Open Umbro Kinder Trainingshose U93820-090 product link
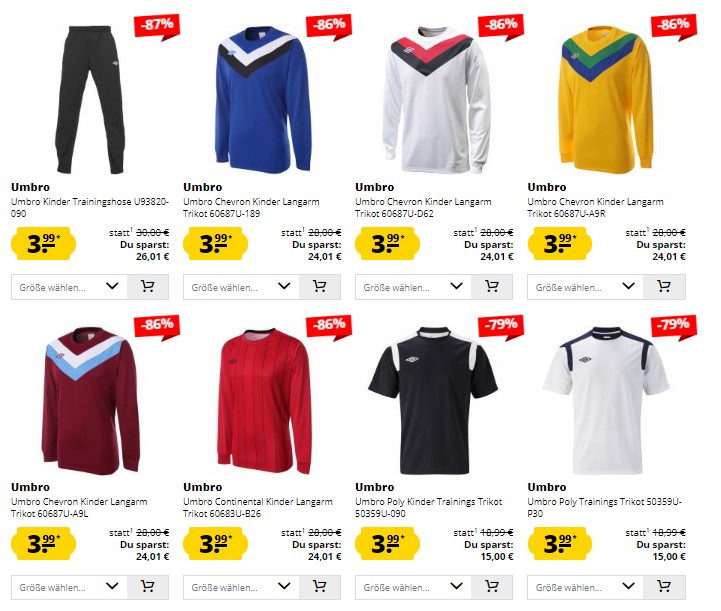The width and height of the screenshot is (721, 611). [90, 207]
